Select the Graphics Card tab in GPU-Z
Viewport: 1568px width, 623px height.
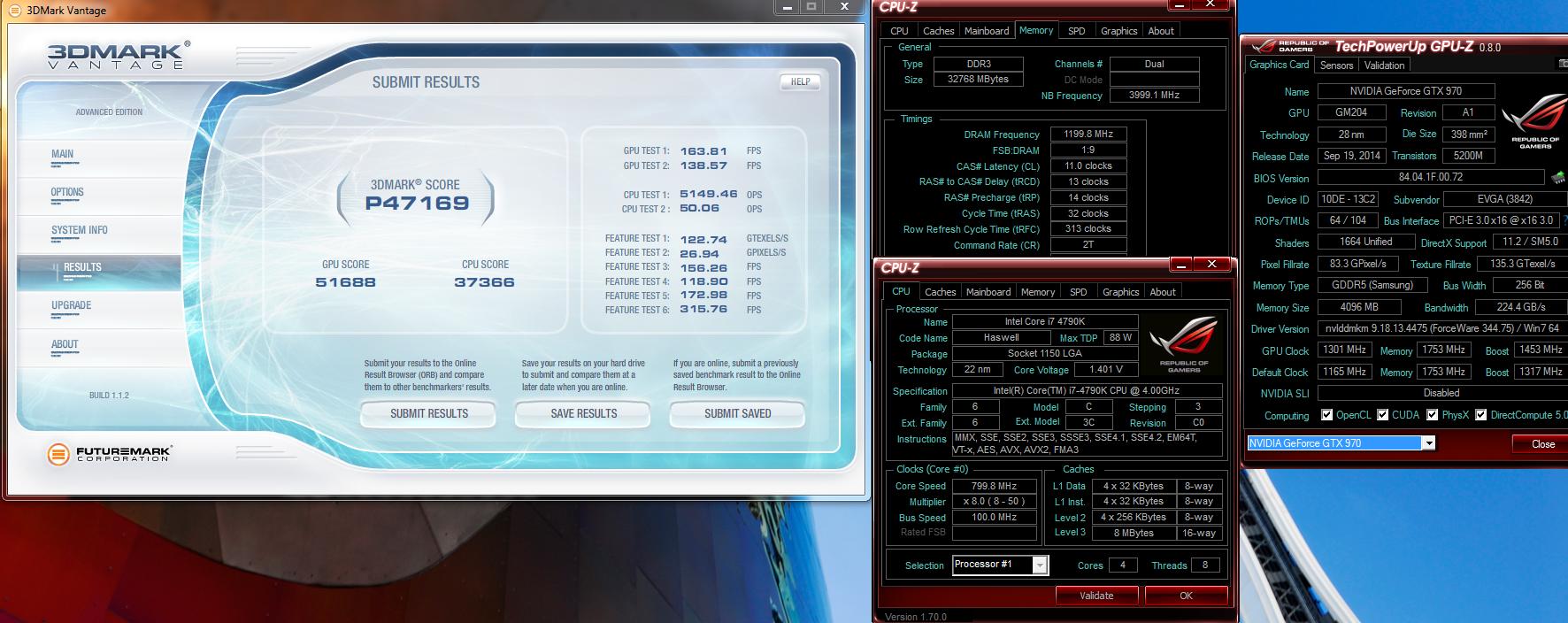pos(1279,65)
